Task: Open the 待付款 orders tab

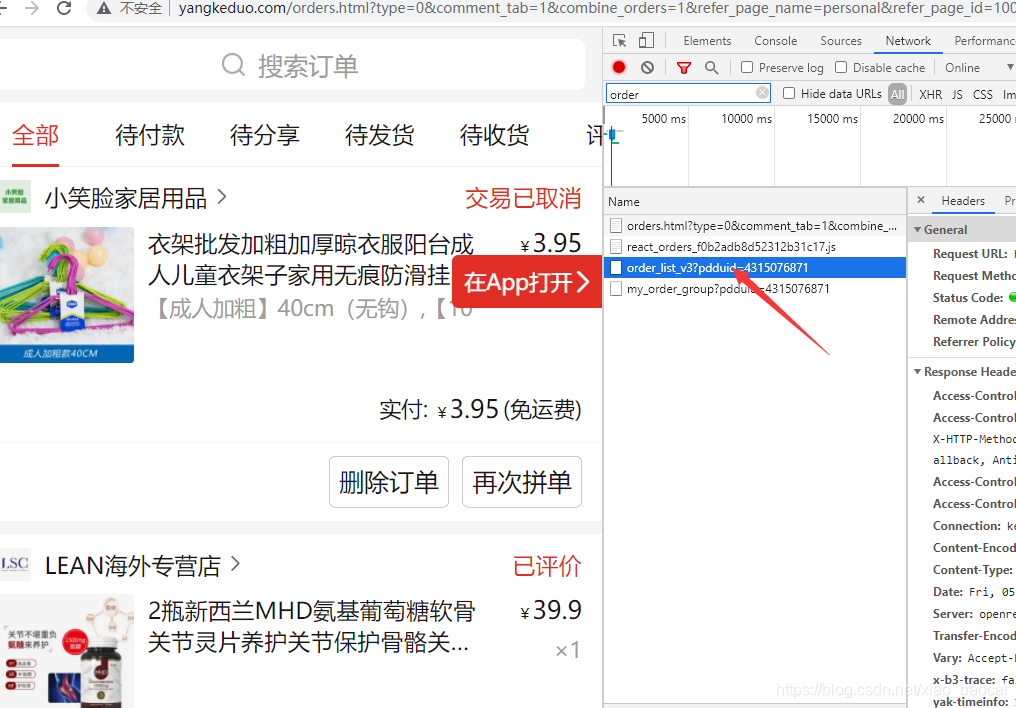Action: coord(150,135)
